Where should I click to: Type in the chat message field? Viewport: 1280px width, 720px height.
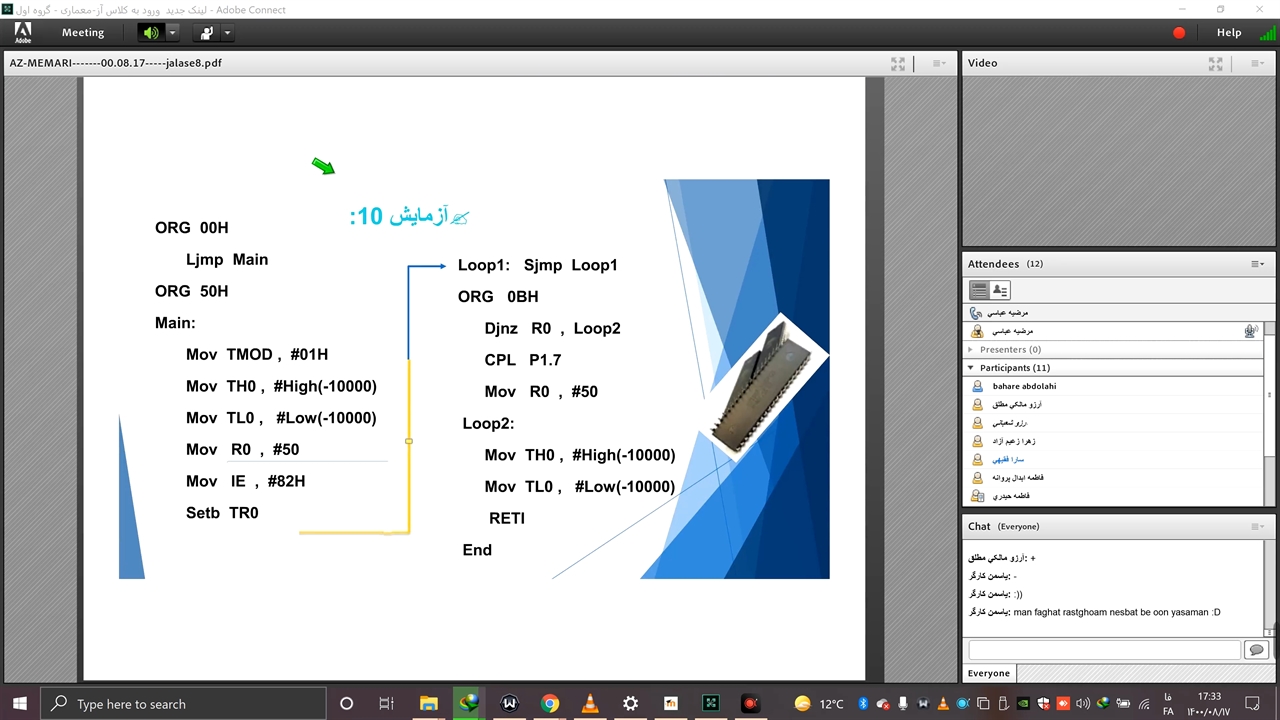[x=1104, y=650]
